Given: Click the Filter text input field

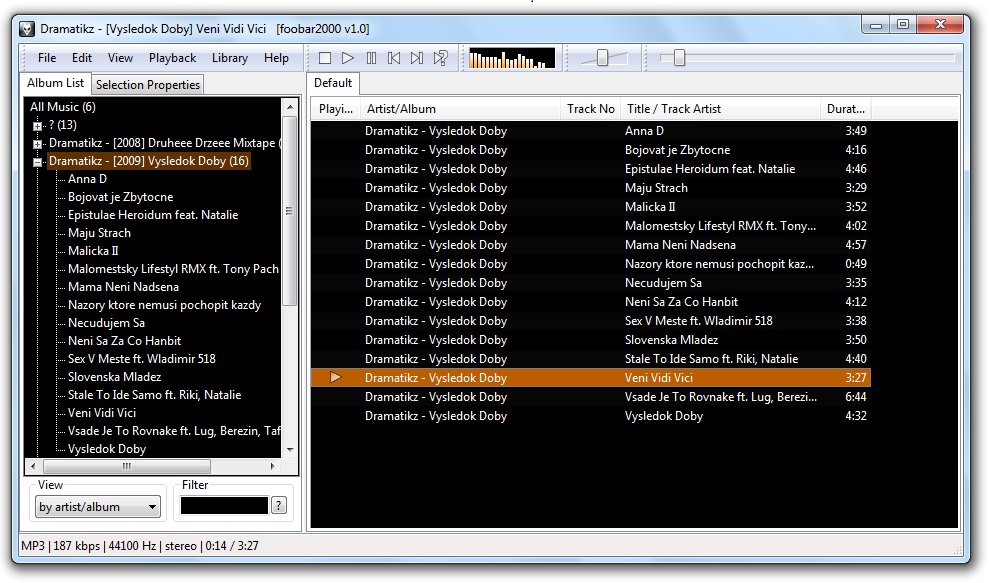Looking at the screenshot, I should (x=225, y=505).
